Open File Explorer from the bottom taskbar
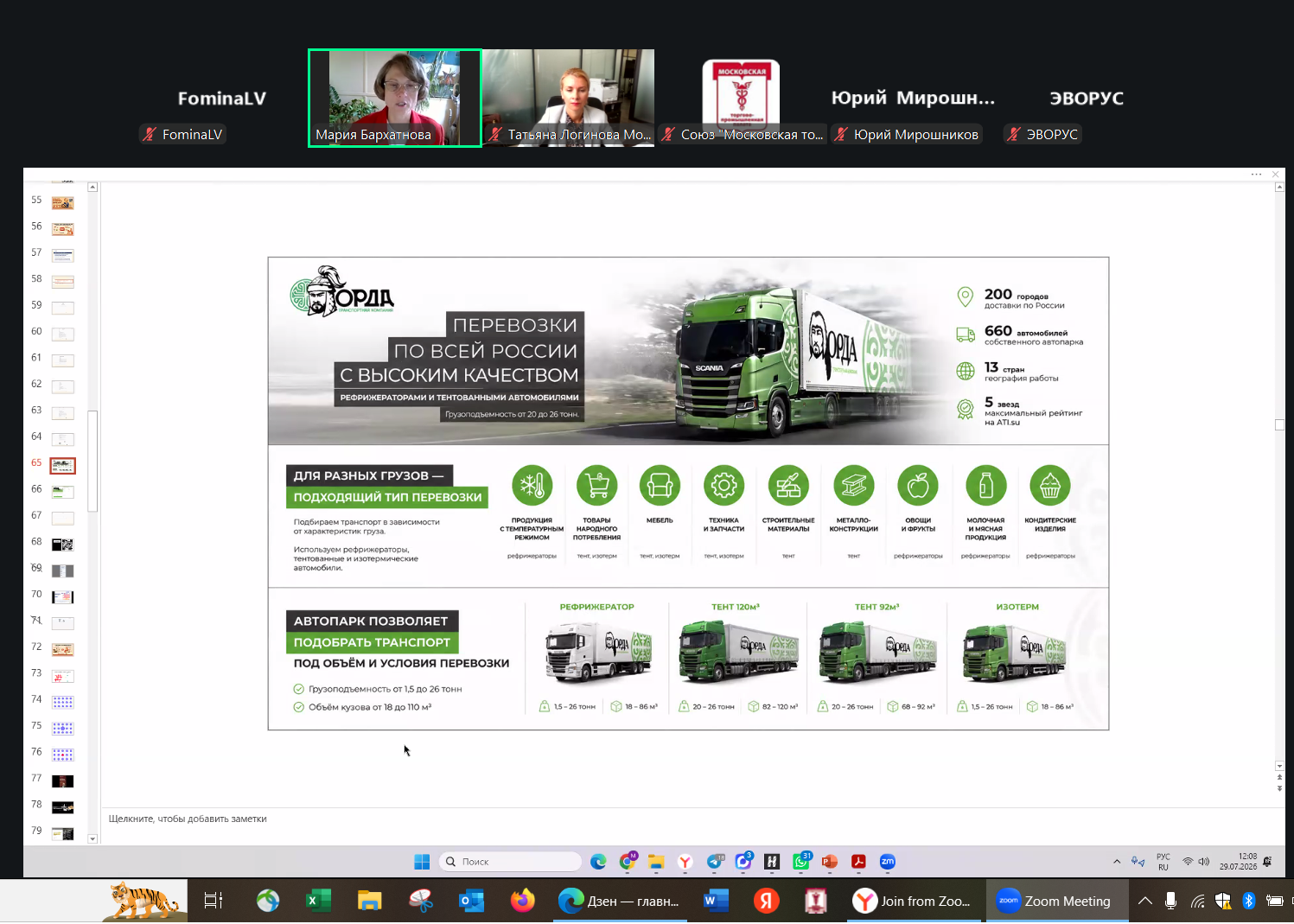The image size is (1294, 924). pyautogui.click(x=369, y=902)
